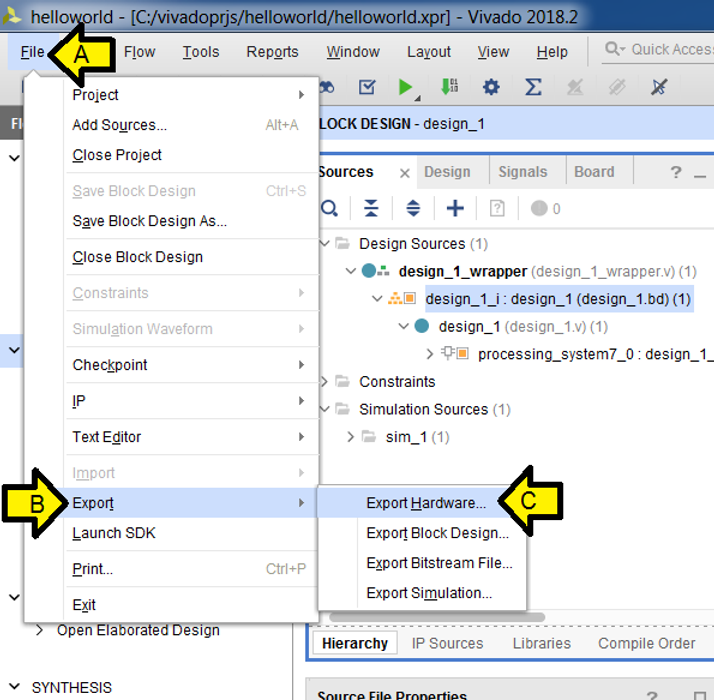
Task: Click the Sigma report icon in toolbar
Action: 533,88
